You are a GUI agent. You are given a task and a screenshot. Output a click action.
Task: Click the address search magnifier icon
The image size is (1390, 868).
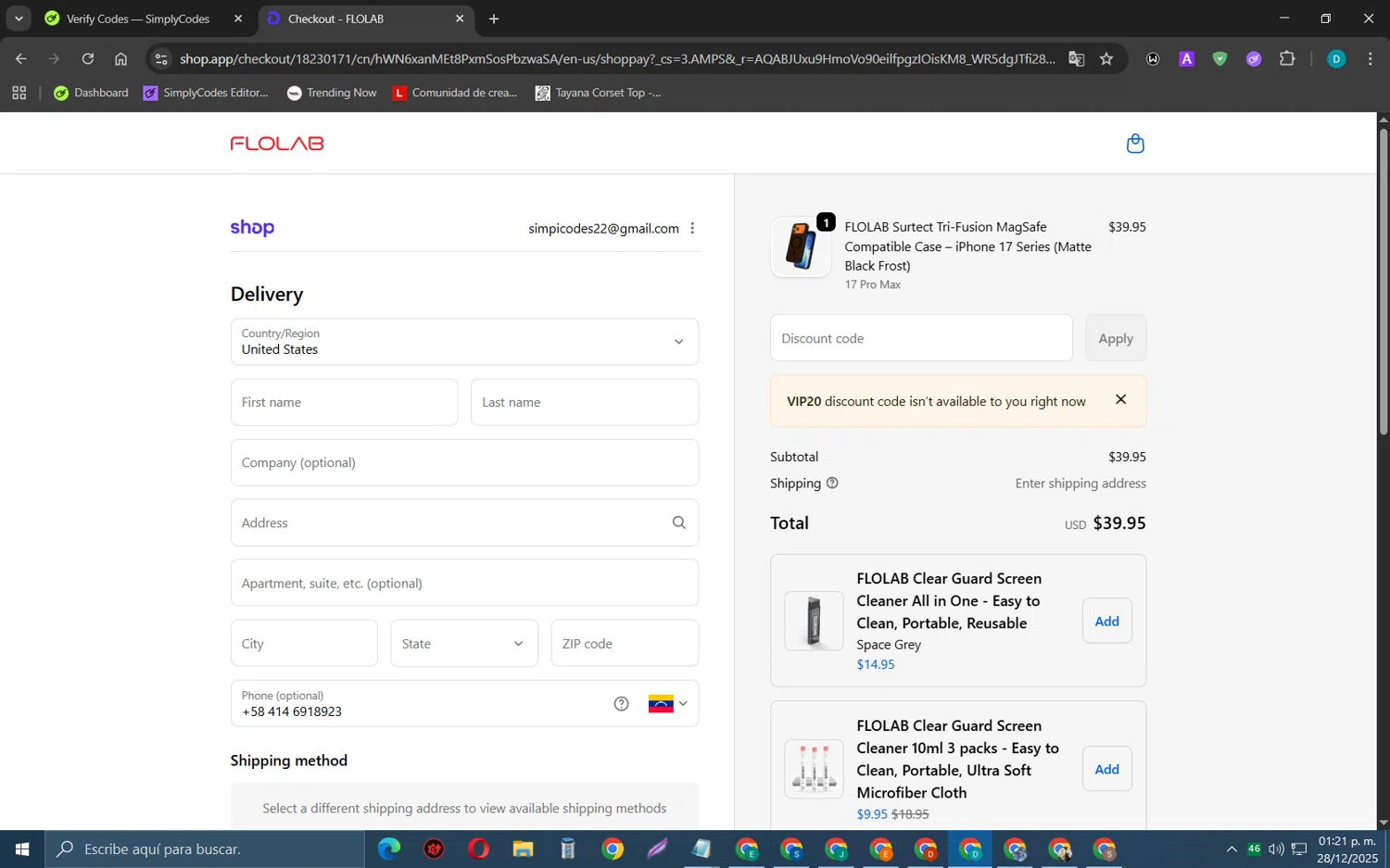[x=678, y=522]
